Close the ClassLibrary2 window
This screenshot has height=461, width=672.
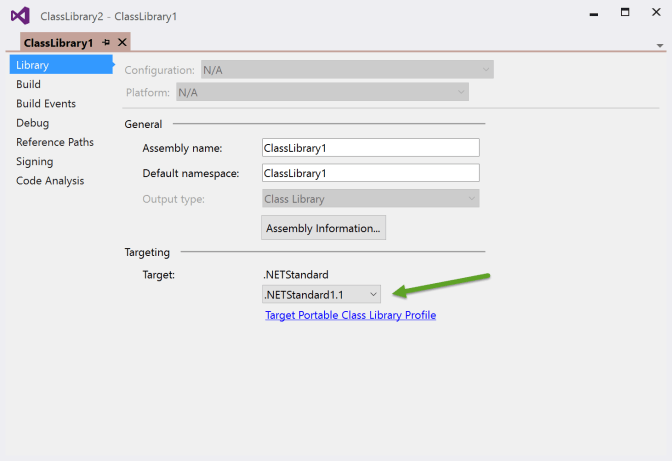(x=656, y=12)
